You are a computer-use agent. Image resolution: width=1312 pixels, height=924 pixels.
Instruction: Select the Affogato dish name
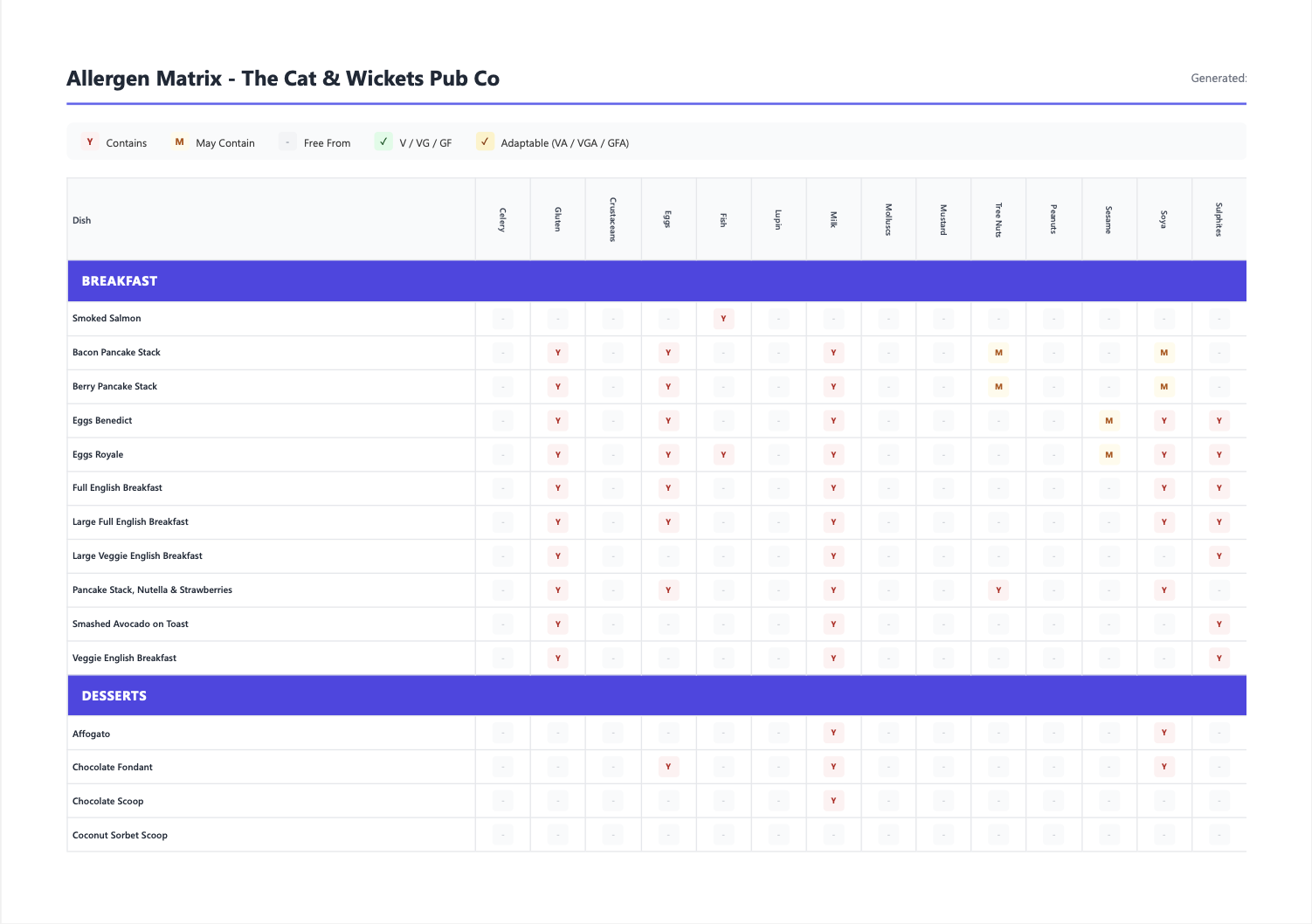point(91,734)
